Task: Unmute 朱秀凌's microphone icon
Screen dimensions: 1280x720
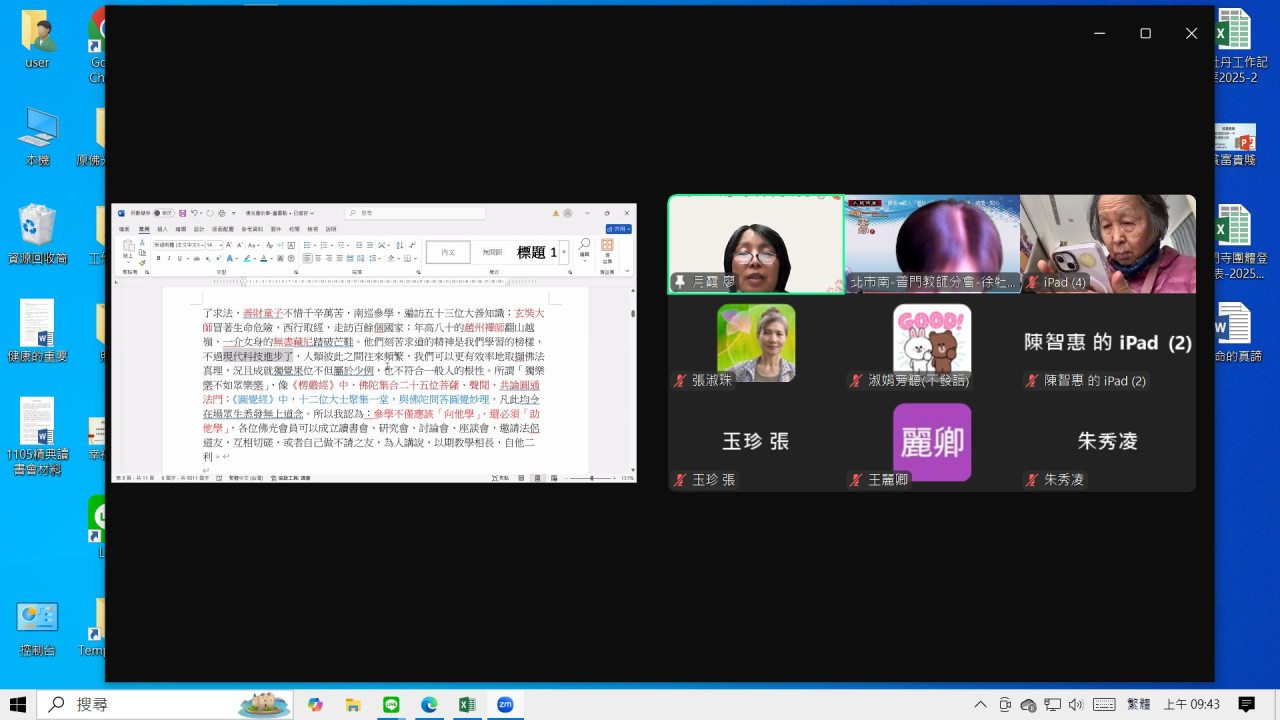Action: [x=1031, y=479]
